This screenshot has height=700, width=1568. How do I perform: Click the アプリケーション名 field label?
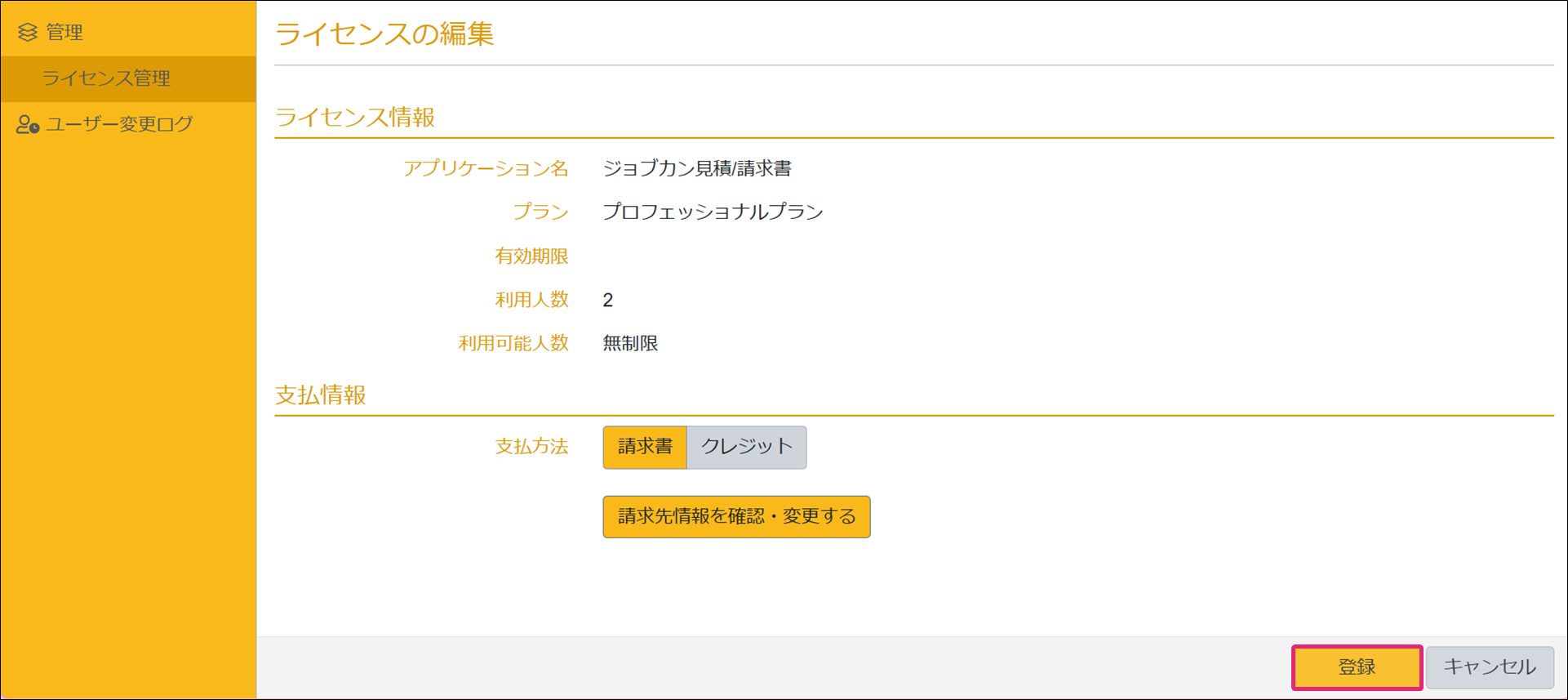(x=486, y=169)
